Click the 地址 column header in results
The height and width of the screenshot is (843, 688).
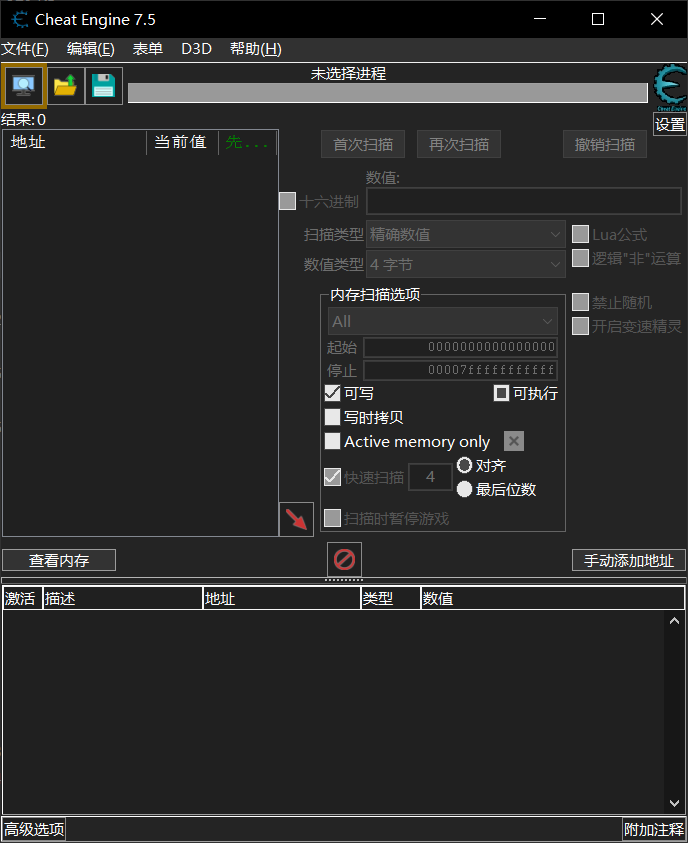(75, 142)
